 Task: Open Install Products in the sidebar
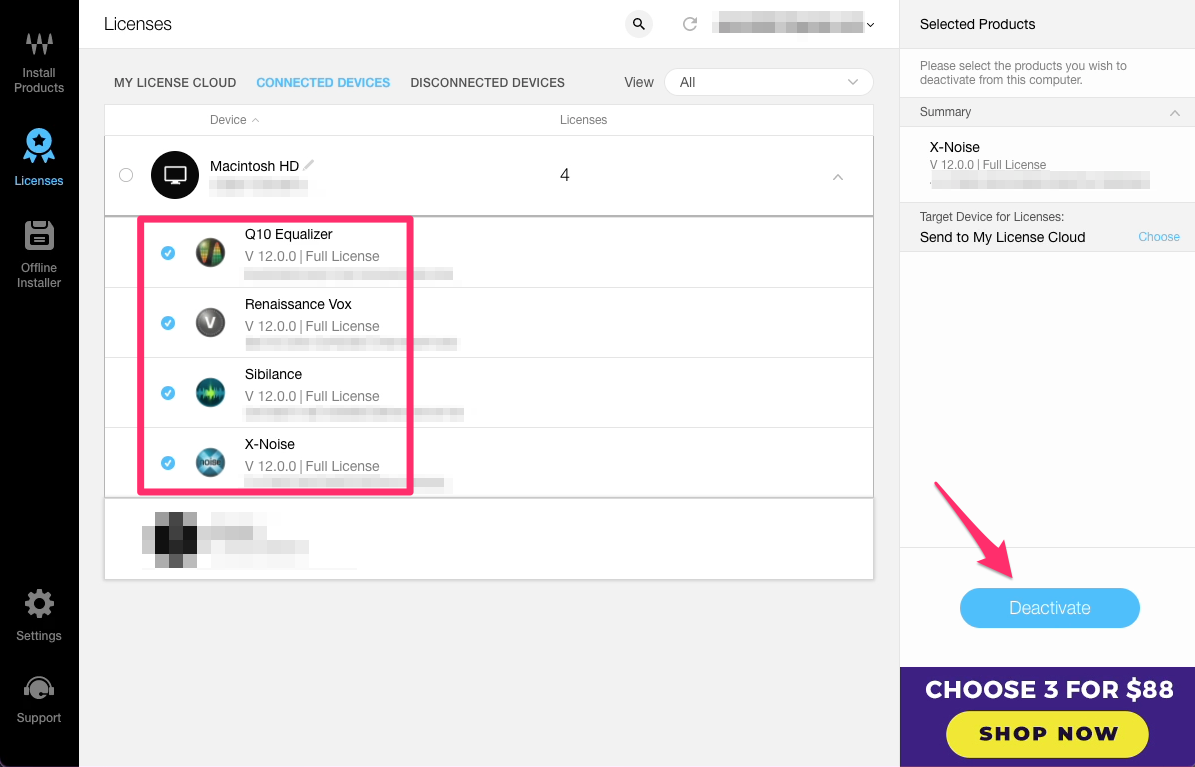[39, 63]
